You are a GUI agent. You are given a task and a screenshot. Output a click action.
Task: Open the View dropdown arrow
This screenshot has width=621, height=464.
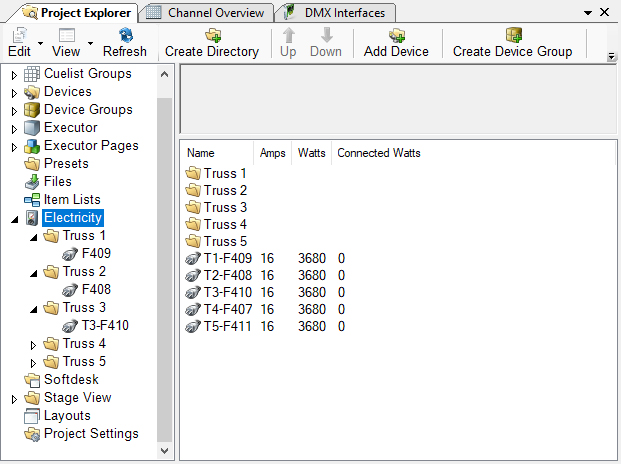coord(90,43)
